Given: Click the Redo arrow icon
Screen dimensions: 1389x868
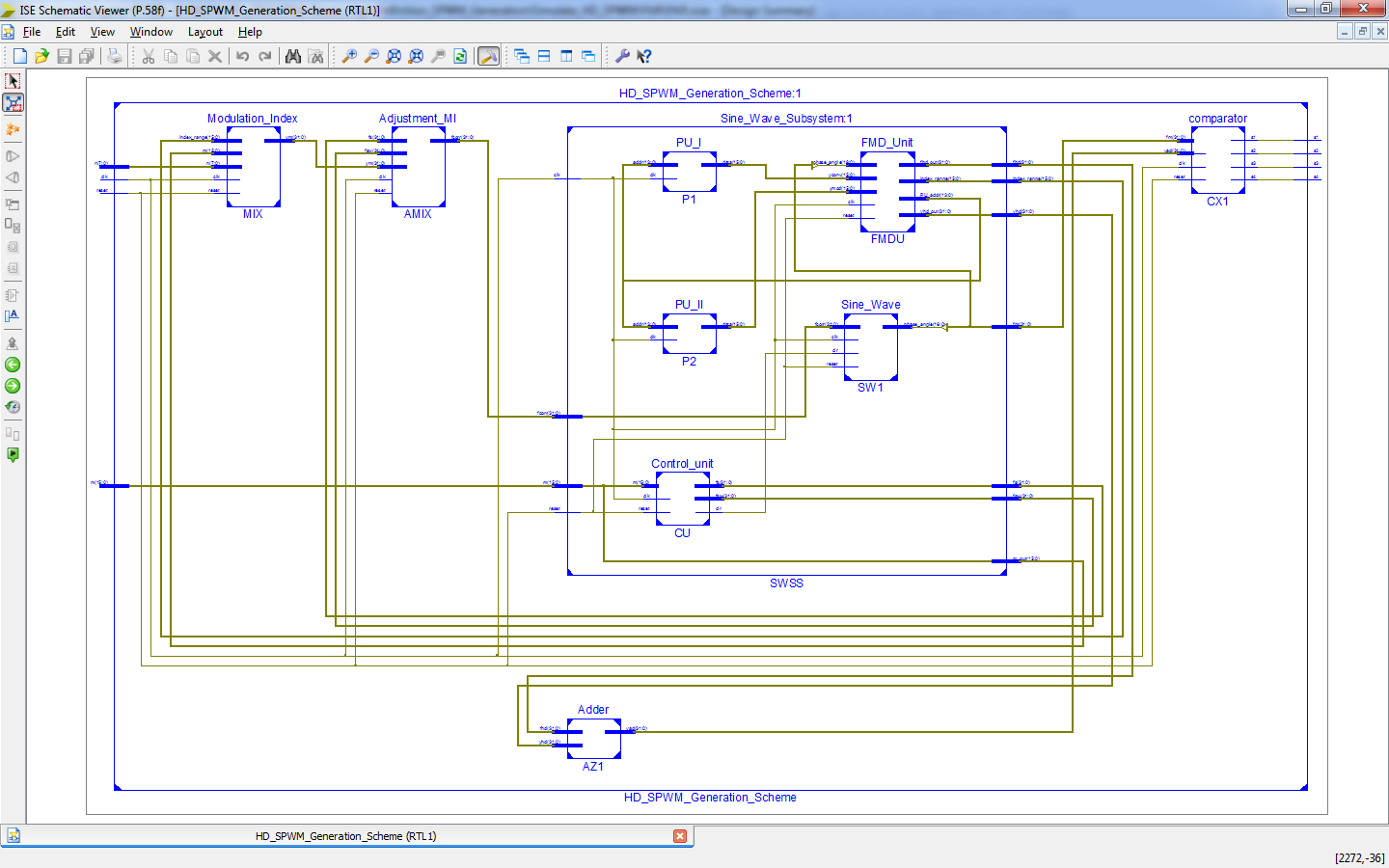Looking at the screenshot, I should pyautogui.click(x=265, y=56).
